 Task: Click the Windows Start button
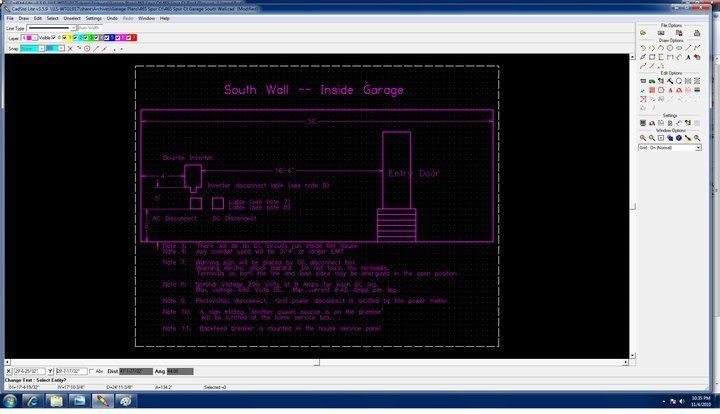coord(11,402)
